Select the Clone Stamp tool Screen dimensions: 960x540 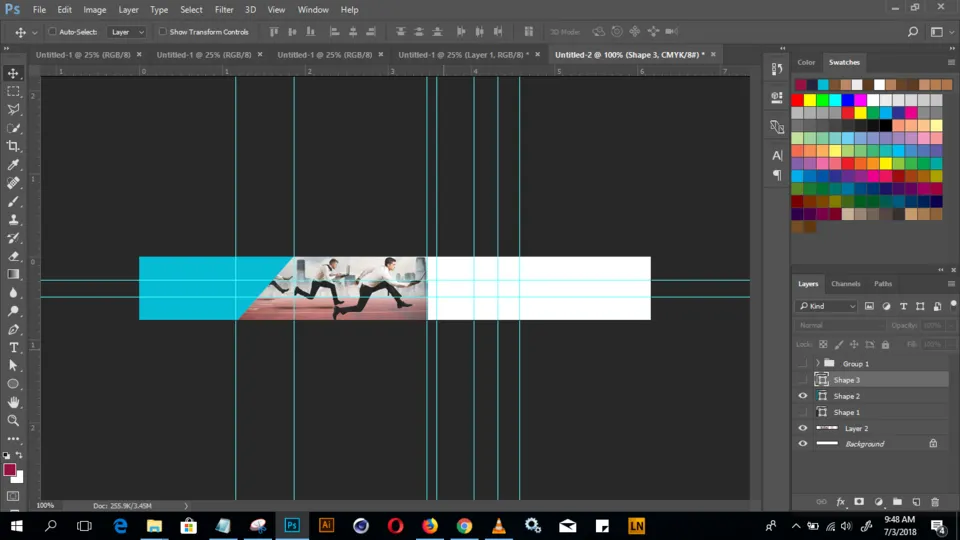[x=13, y=220]
